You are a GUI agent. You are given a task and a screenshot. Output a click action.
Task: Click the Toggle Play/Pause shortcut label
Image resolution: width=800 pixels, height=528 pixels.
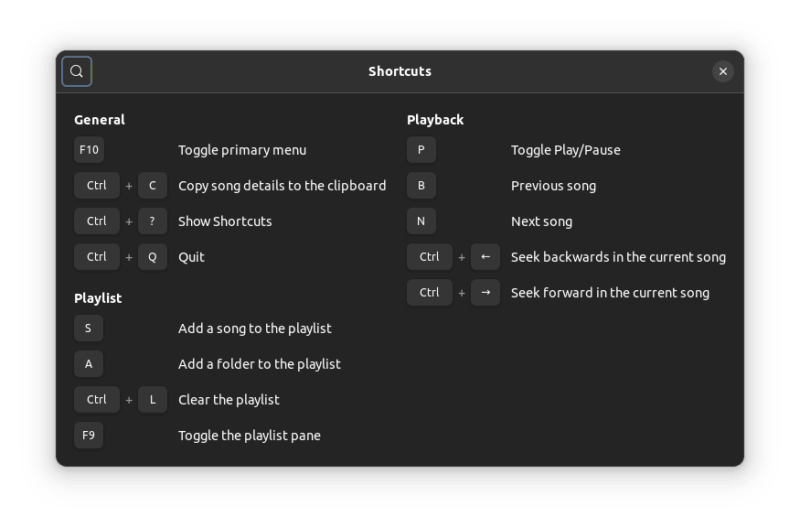[565, 150]
